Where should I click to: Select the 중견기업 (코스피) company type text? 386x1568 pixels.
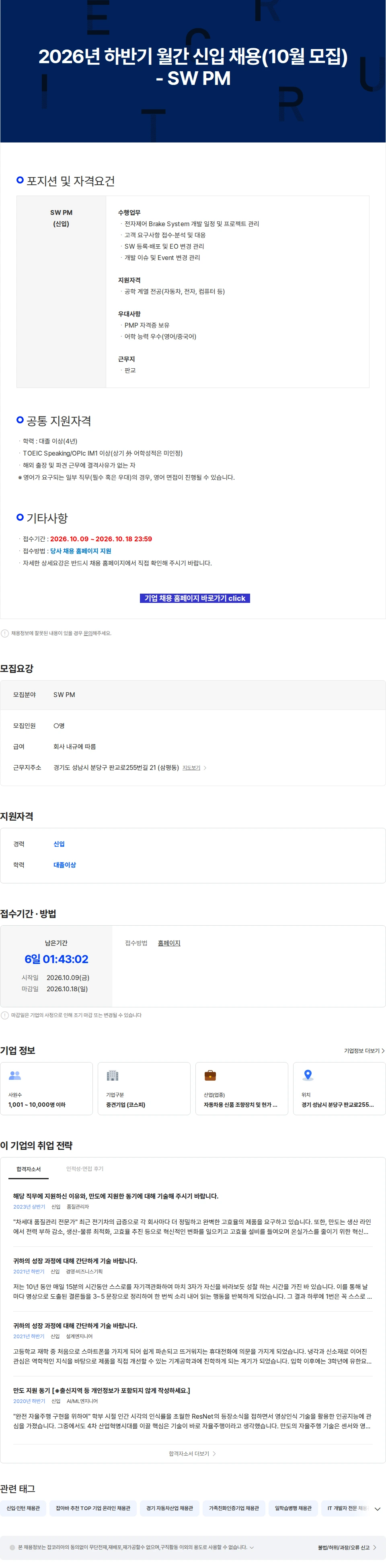click(x=126, y=1105)
